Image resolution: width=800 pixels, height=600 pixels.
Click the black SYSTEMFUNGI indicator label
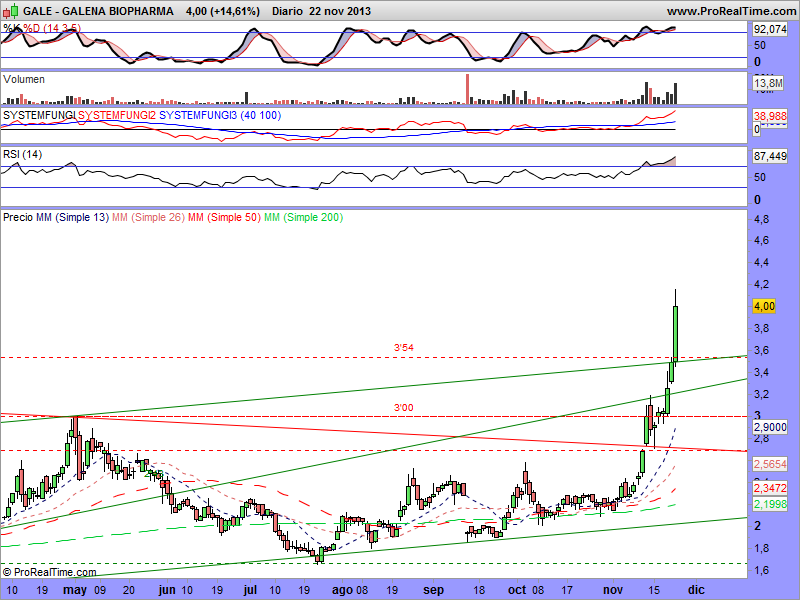[x=39, y=115]
